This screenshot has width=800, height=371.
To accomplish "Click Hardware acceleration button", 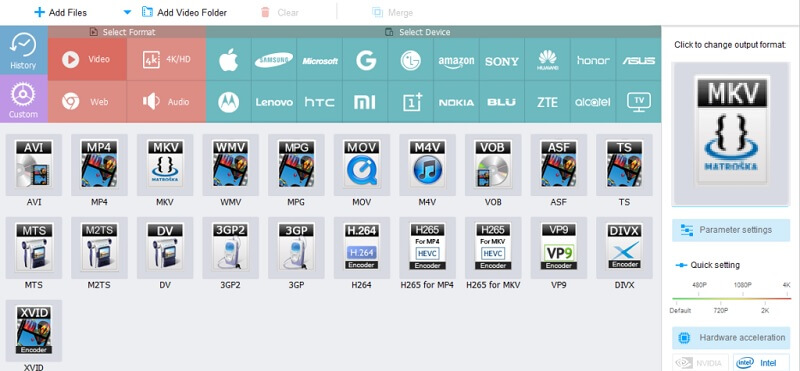I will point(731,337).
